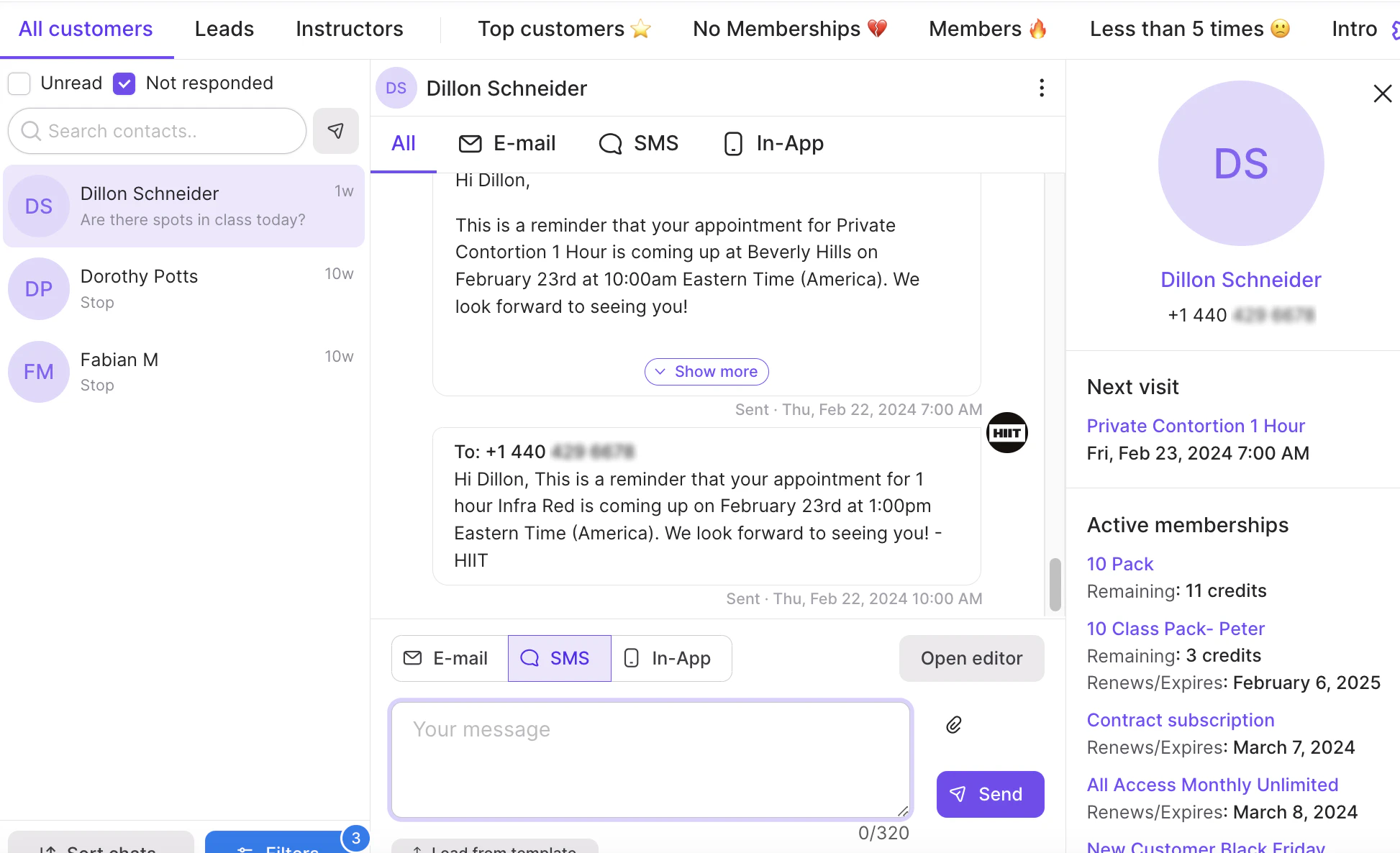The image size is (1400, 853).
Task: Disable the Not responded checkbox
Action: coord(124,83)
